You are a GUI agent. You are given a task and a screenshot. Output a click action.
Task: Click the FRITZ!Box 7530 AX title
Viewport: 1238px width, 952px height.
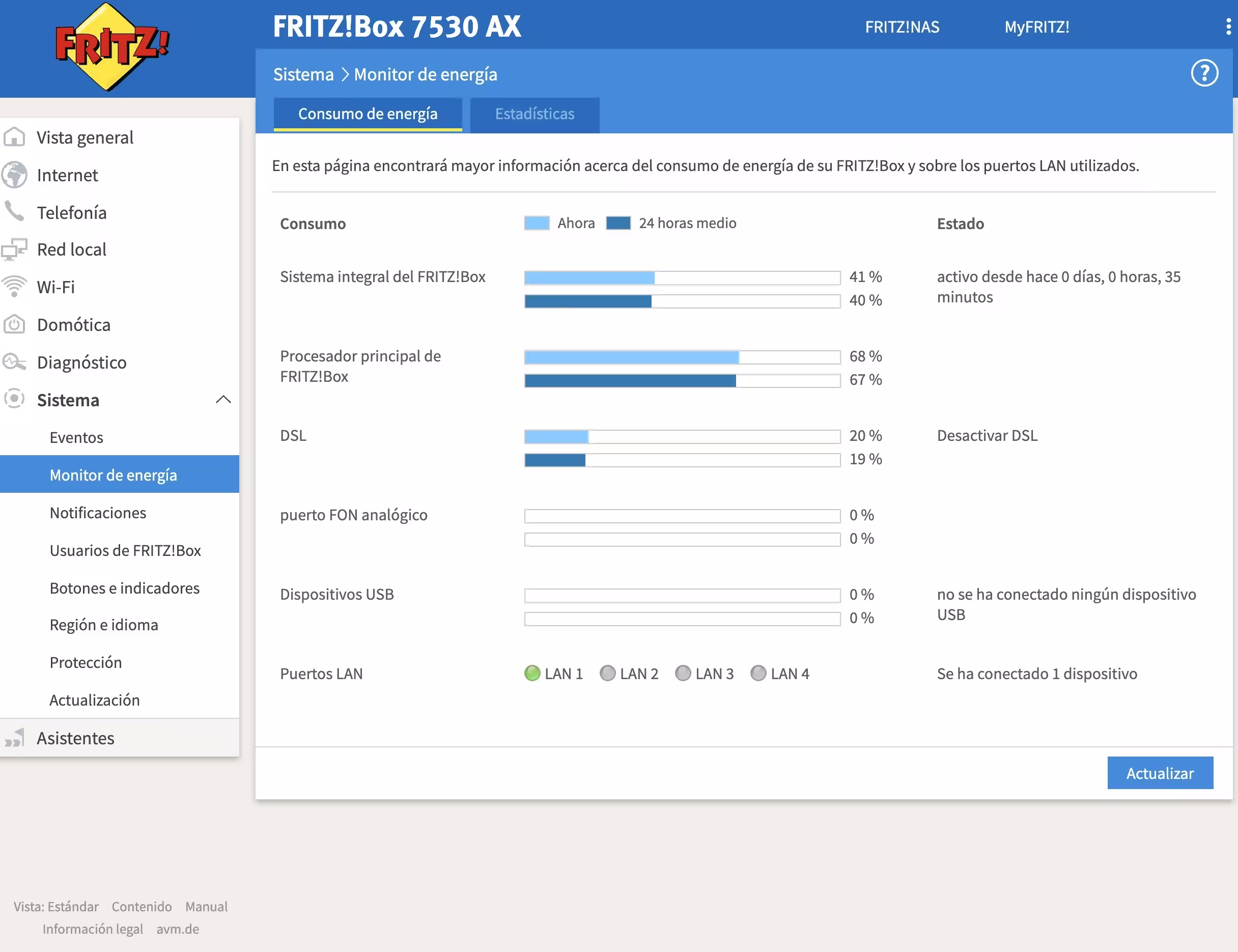click(397, 26)
